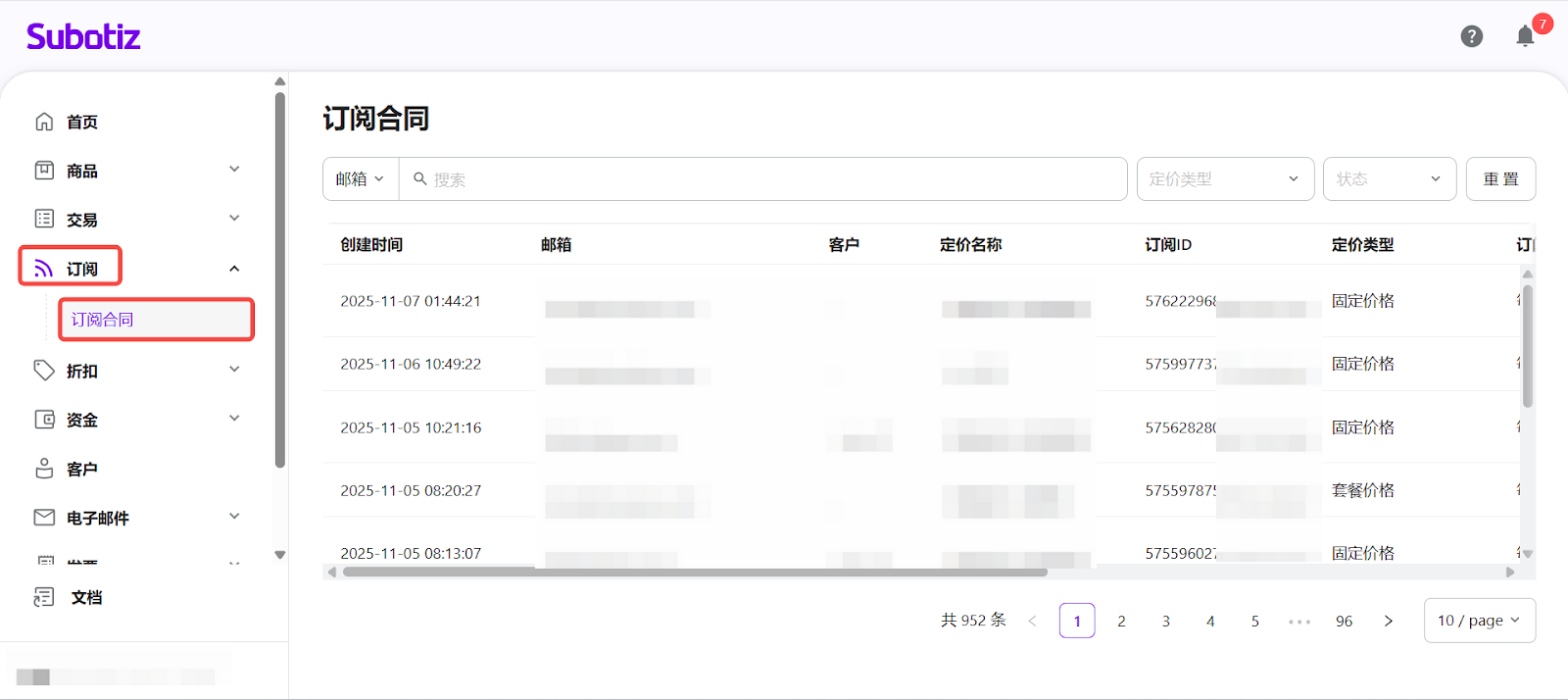The image size is (1568, 700).
Task: Open the 订阅 sidebar menu item
Action: tap(81, 269)
